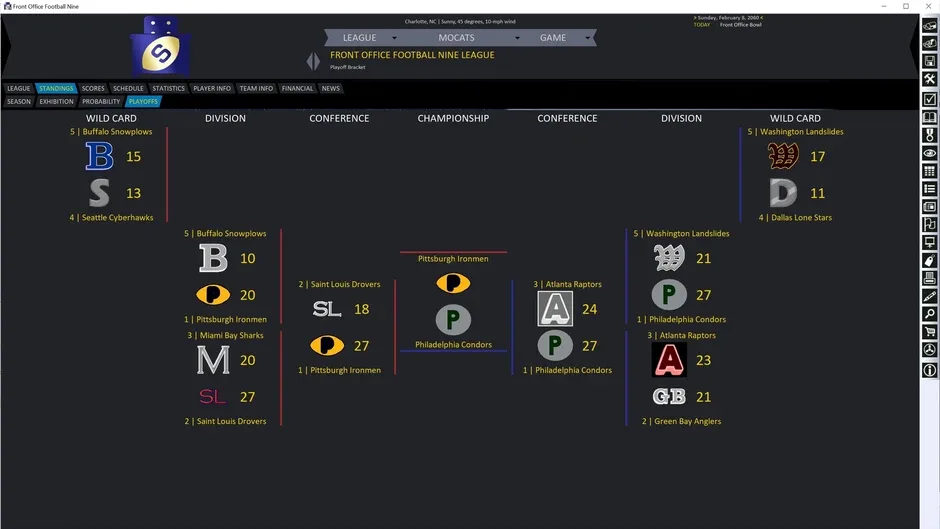Click the medal awards icon
The height and width of the screenshot is (529, 940).
929,135
